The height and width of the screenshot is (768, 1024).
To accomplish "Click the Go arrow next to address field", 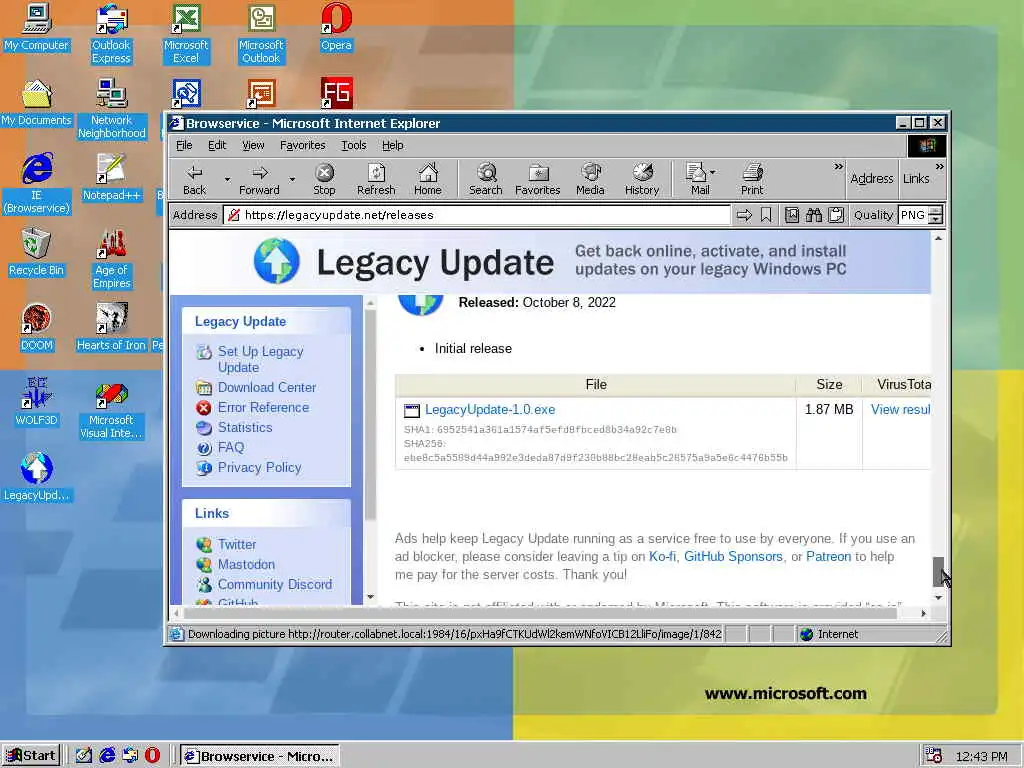I will (744, 215).
